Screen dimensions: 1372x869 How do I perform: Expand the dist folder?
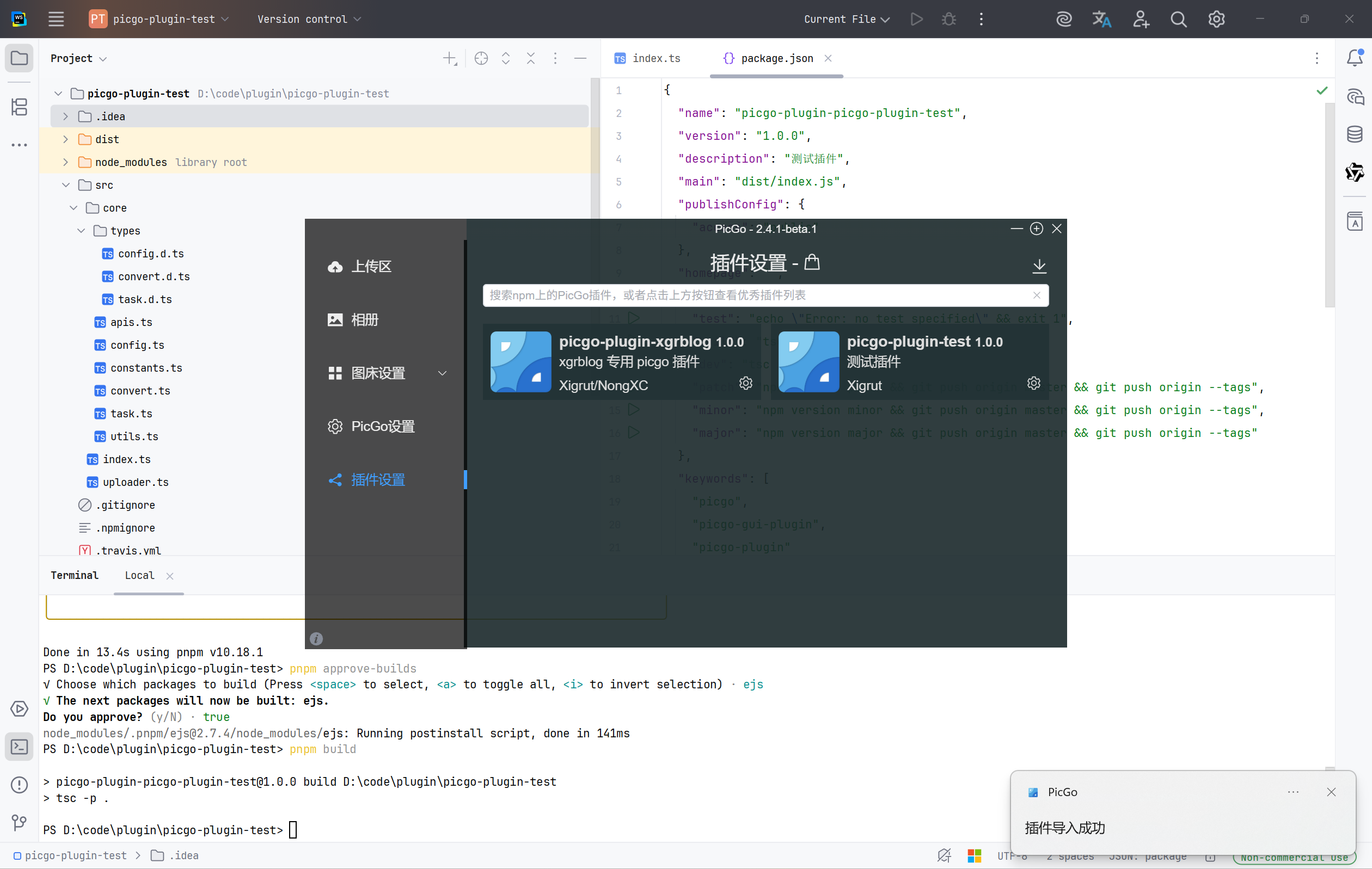[x=65, y=139]
